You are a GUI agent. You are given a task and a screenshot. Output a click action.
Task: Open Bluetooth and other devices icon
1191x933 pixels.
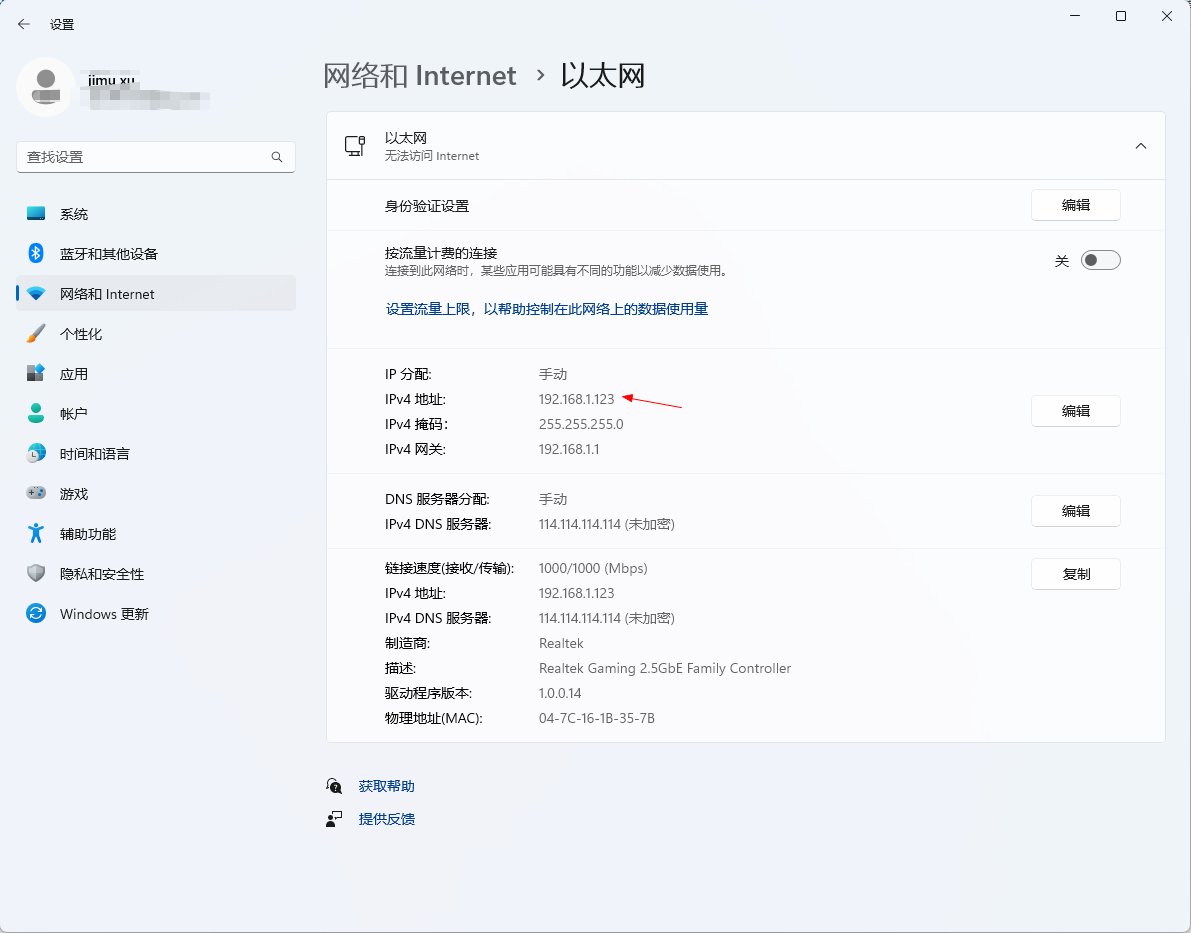coord(36,254)
